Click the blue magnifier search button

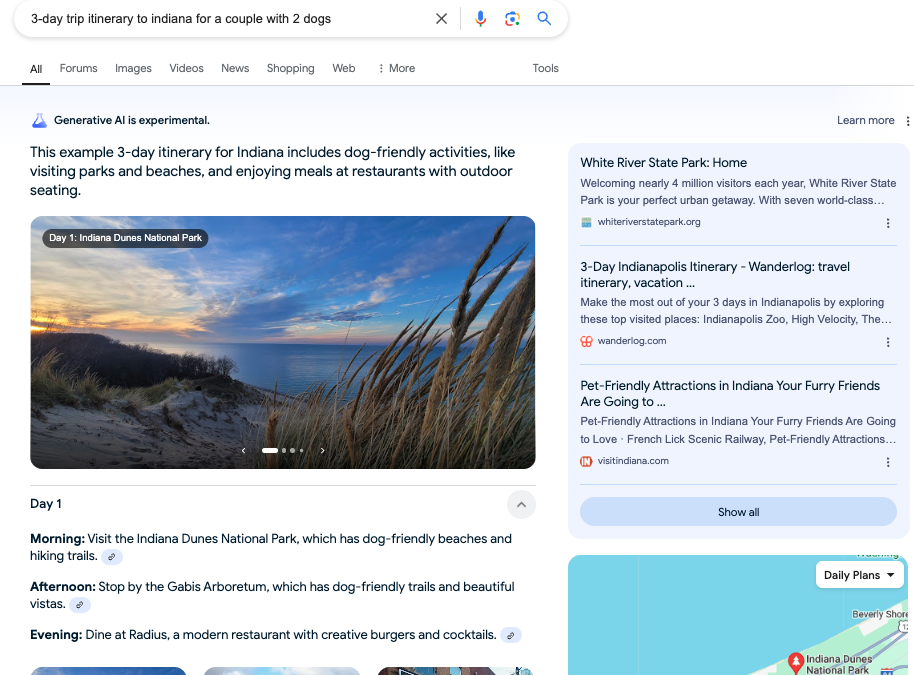click(x=544, y=19)
